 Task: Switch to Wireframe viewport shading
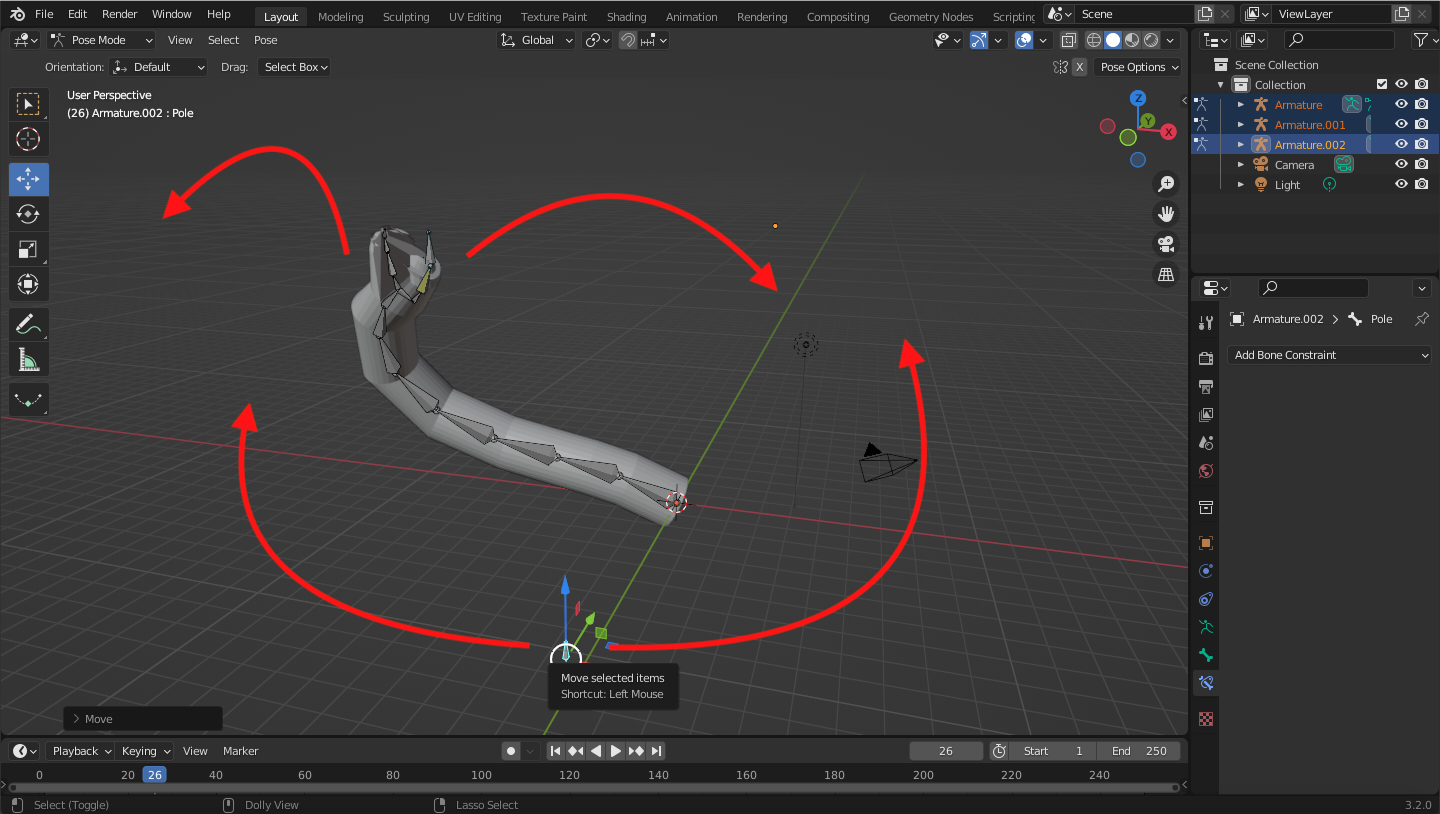[1094, 40]
